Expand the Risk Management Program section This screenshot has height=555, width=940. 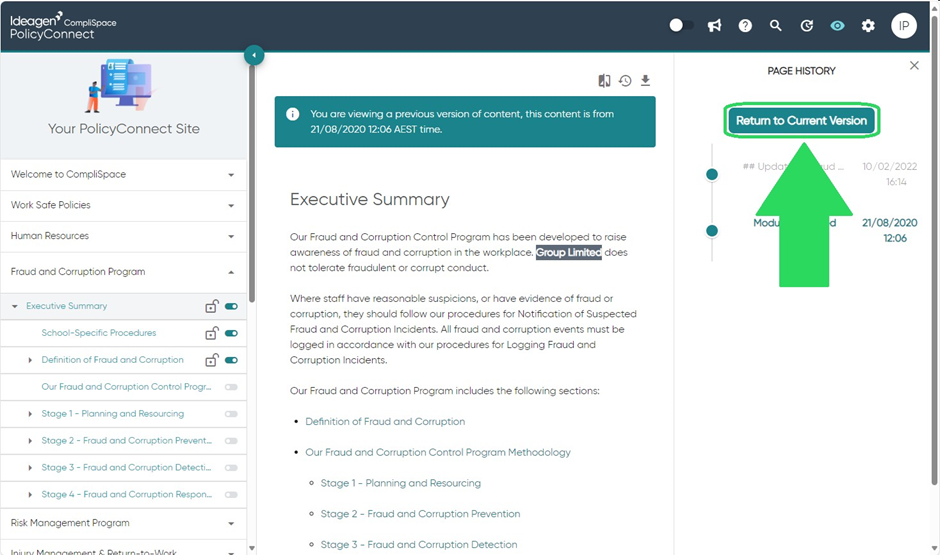click(x=123, y=523)
